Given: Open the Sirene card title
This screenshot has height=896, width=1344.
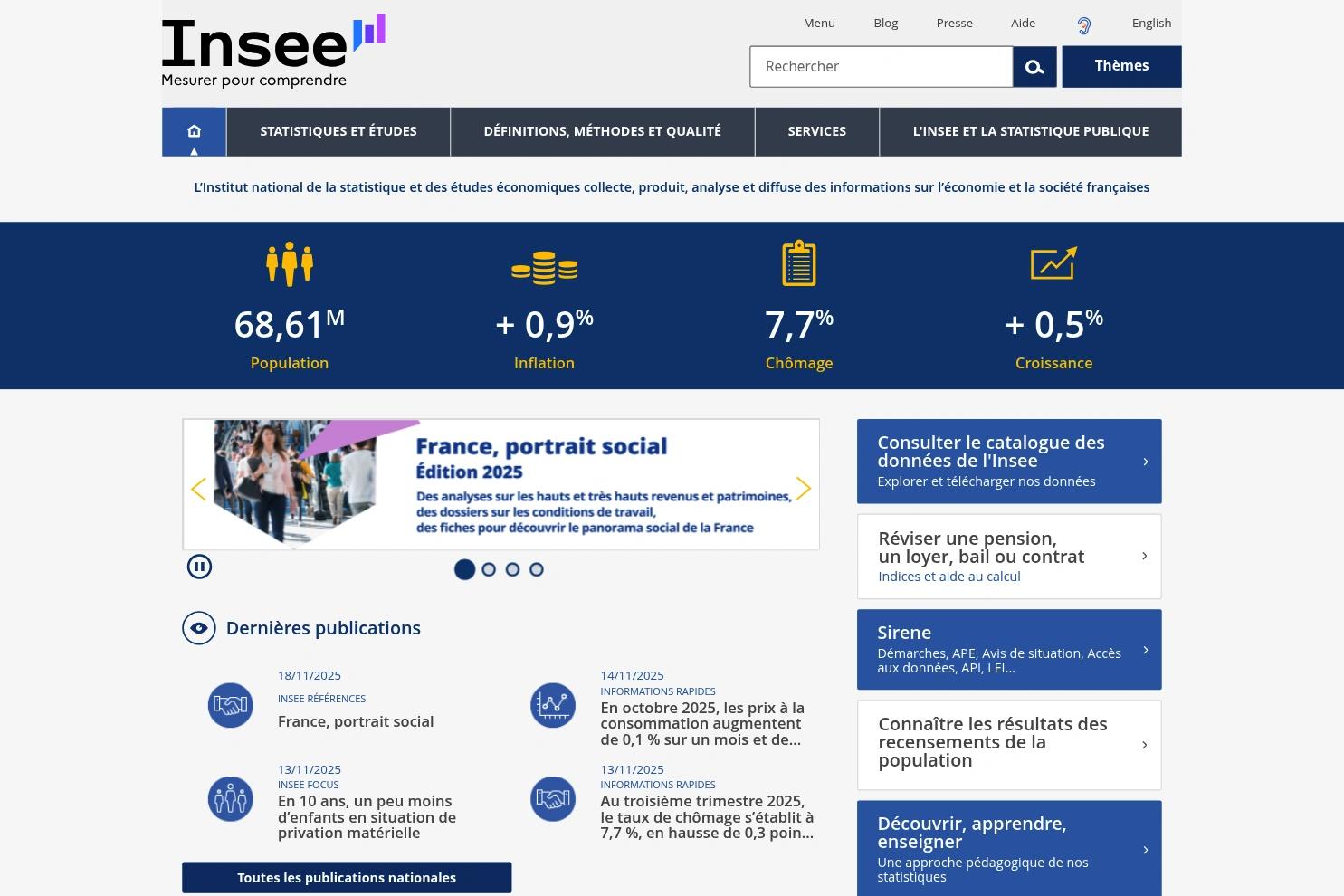Looking at the screenshot, I should [x=904, y=633].
